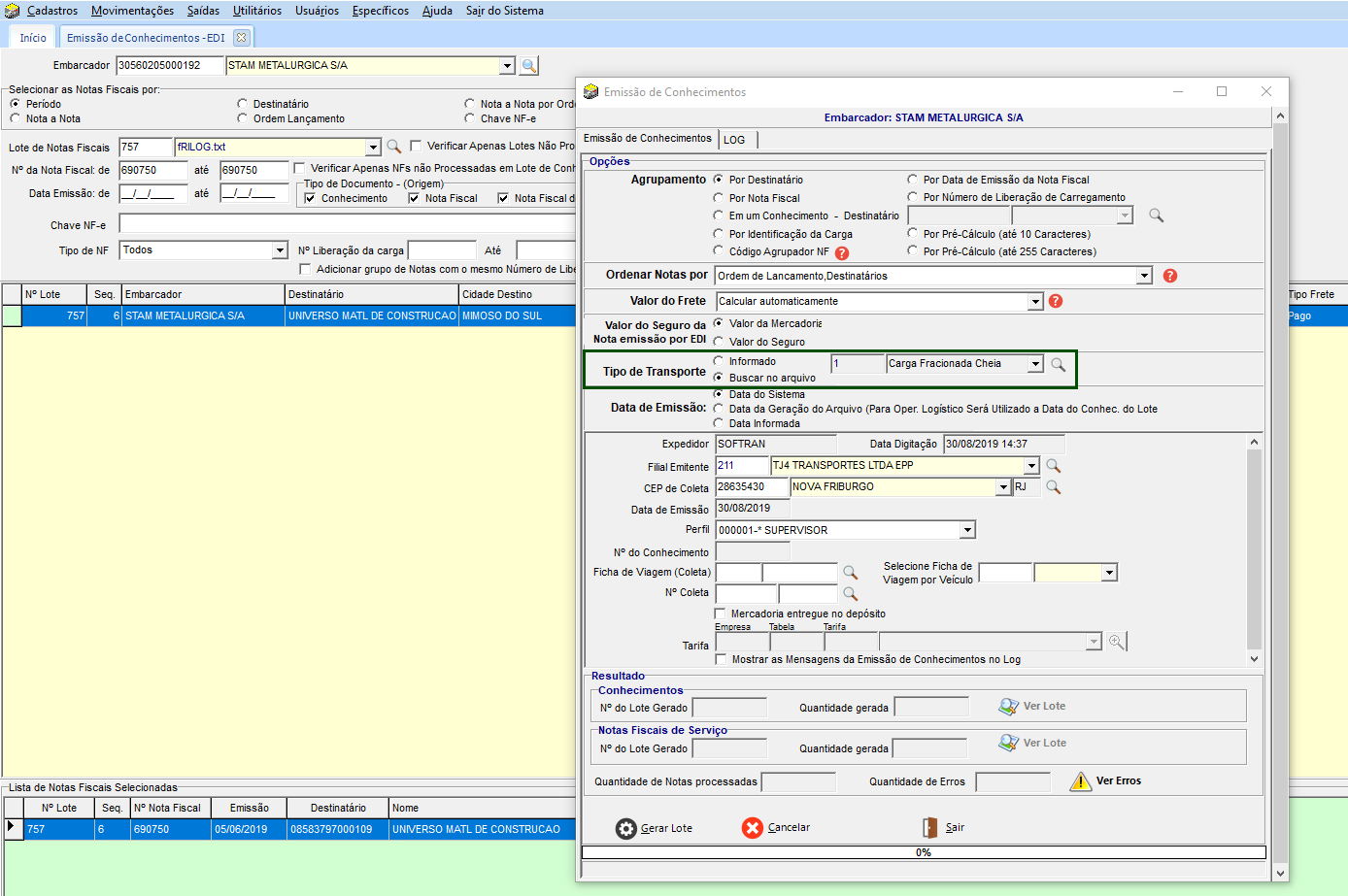The image size is (1348, 896).
Task: Click the search icon next to Tipo de Transporte
Action: tap(1058, 364)
